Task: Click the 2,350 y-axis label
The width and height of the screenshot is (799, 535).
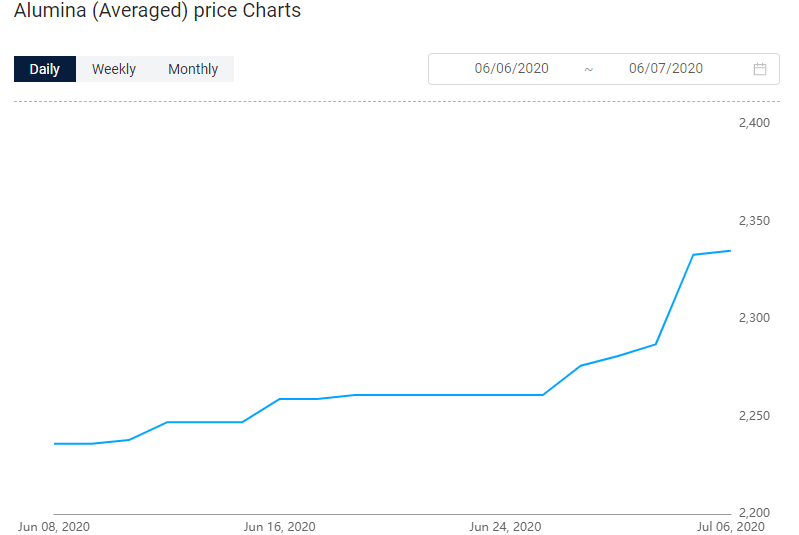Action: point(754,221)
